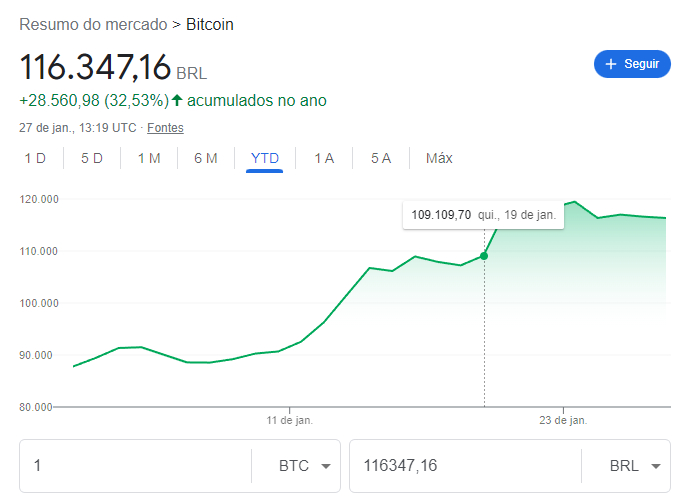Show the Máx time range
Image resolution: width=699 pixels, height=497 pixels.
pyautogui.click(x=439, y=158)
